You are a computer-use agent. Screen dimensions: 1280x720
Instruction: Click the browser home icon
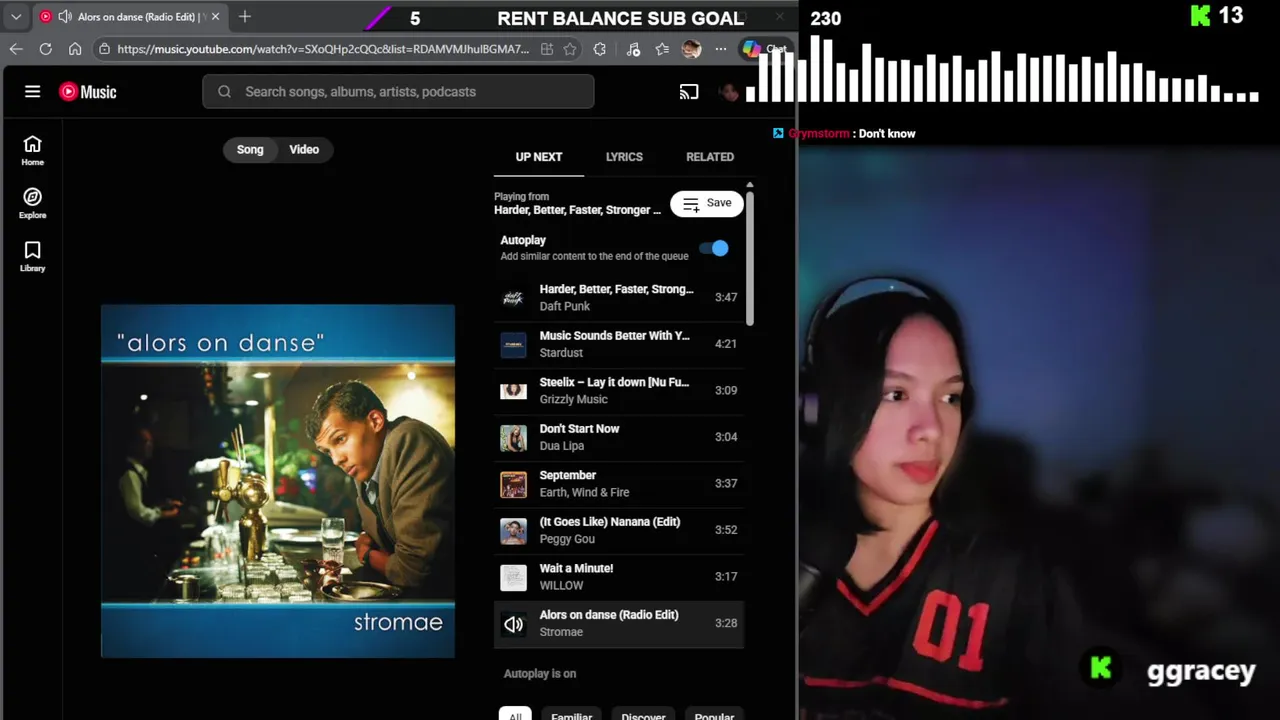75,49
